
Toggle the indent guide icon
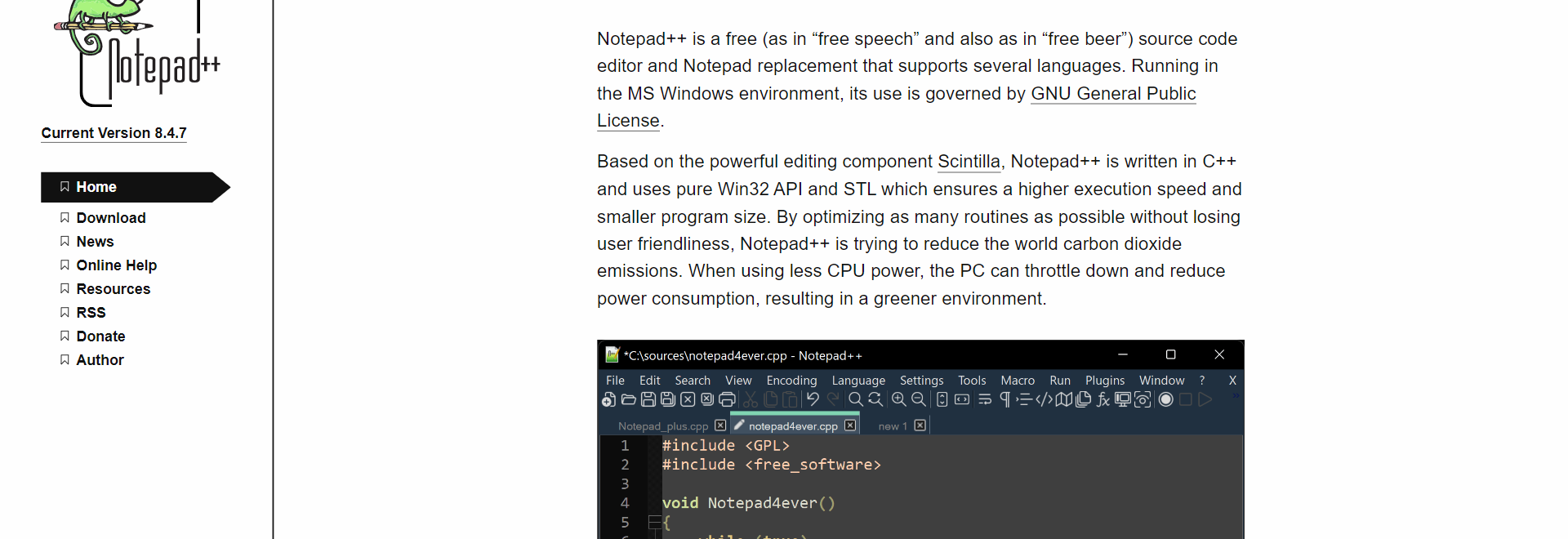pos(1024,399)
